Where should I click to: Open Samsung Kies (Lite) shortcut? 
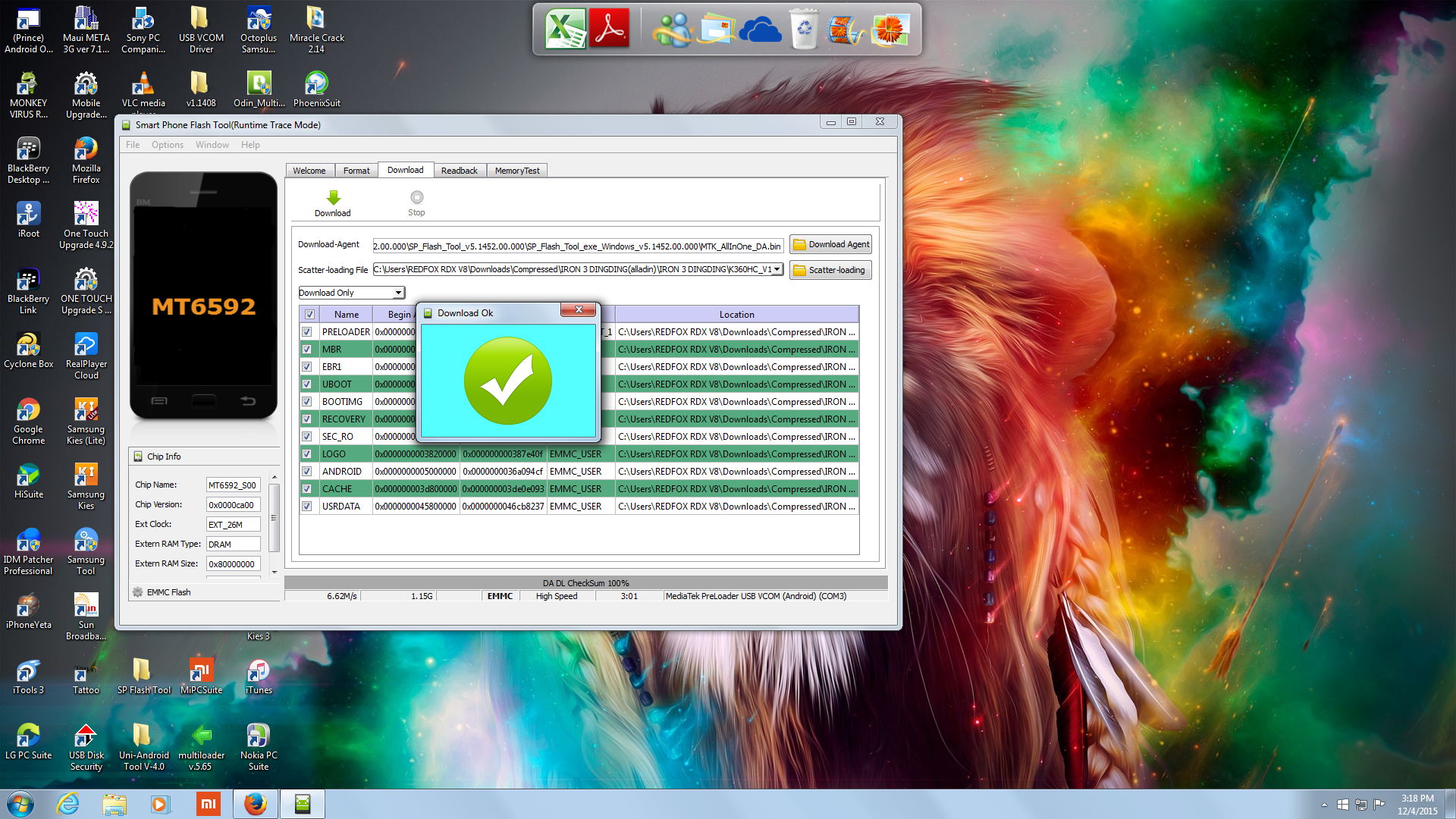[86, 421]
